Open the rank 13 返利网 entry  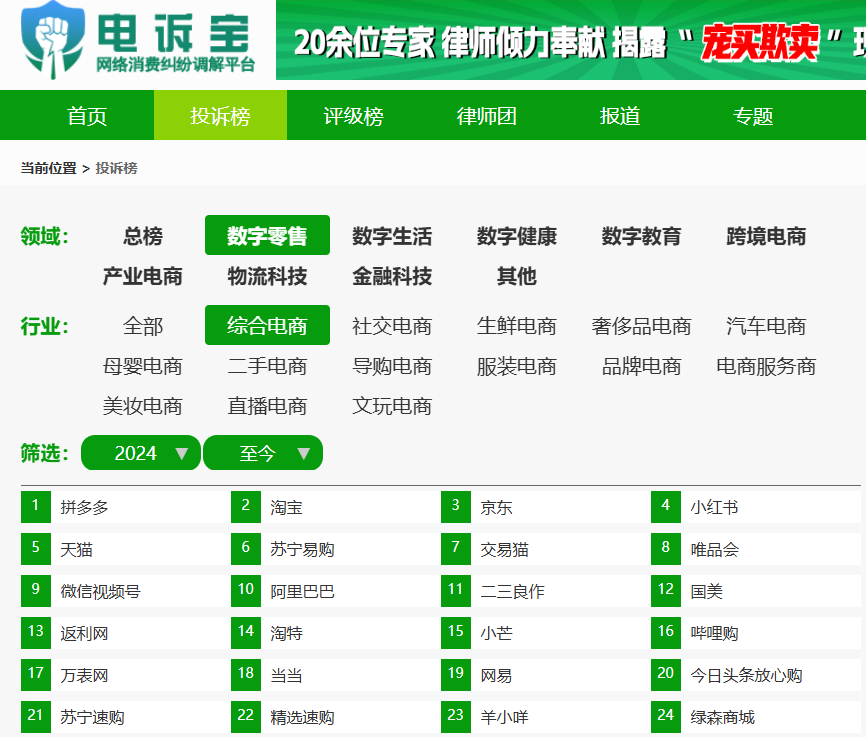coord(125,633)
